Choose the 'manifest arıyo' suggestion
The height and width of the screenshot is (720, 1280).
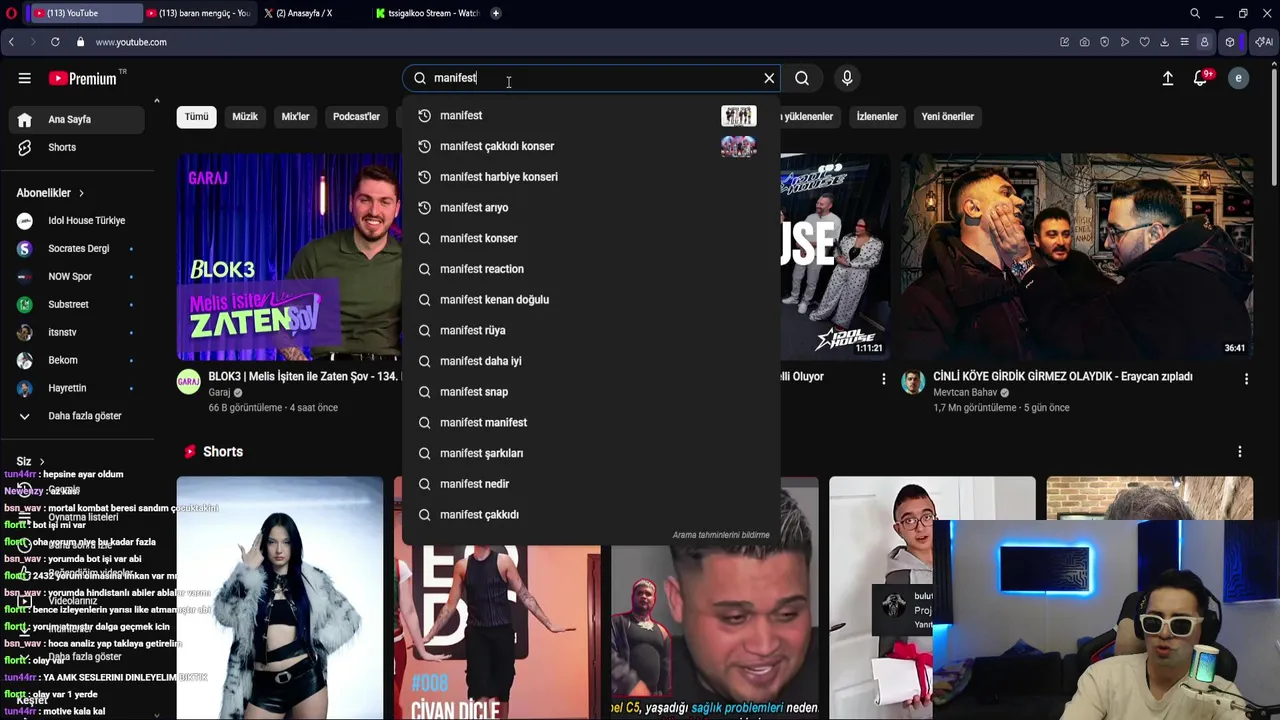coord(591,208)
